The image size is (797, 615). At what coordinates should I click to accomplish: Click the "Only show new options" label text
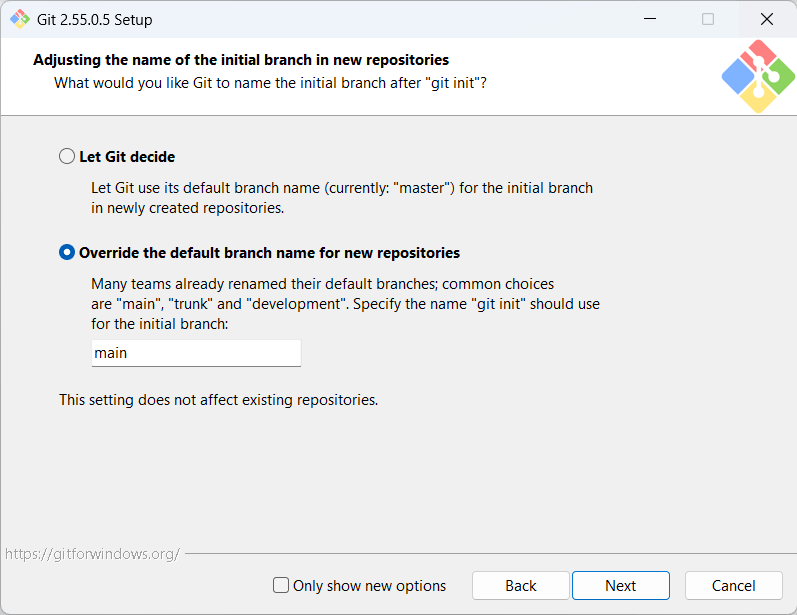click(370, 586)
